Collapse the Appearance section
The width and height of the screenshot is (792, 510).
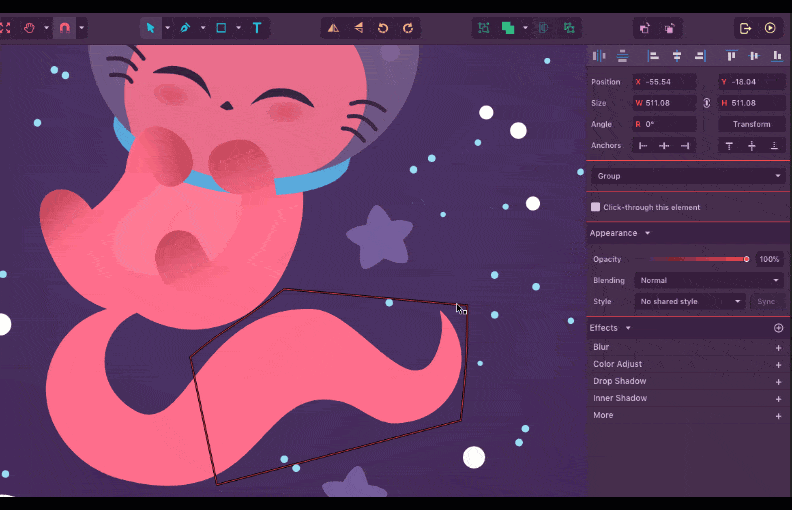(647, 233)
